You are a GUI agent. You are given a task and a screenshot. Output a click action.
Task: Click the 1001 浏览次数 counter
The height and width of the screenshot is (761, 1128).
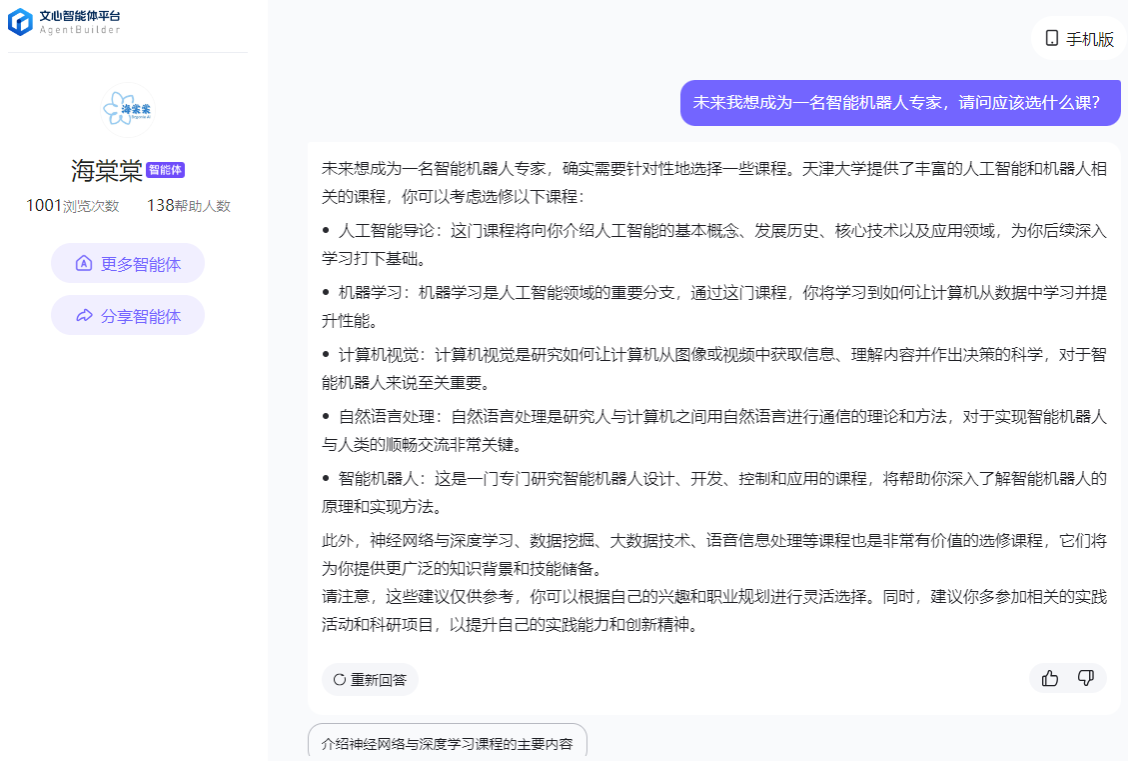click(72, 206)
